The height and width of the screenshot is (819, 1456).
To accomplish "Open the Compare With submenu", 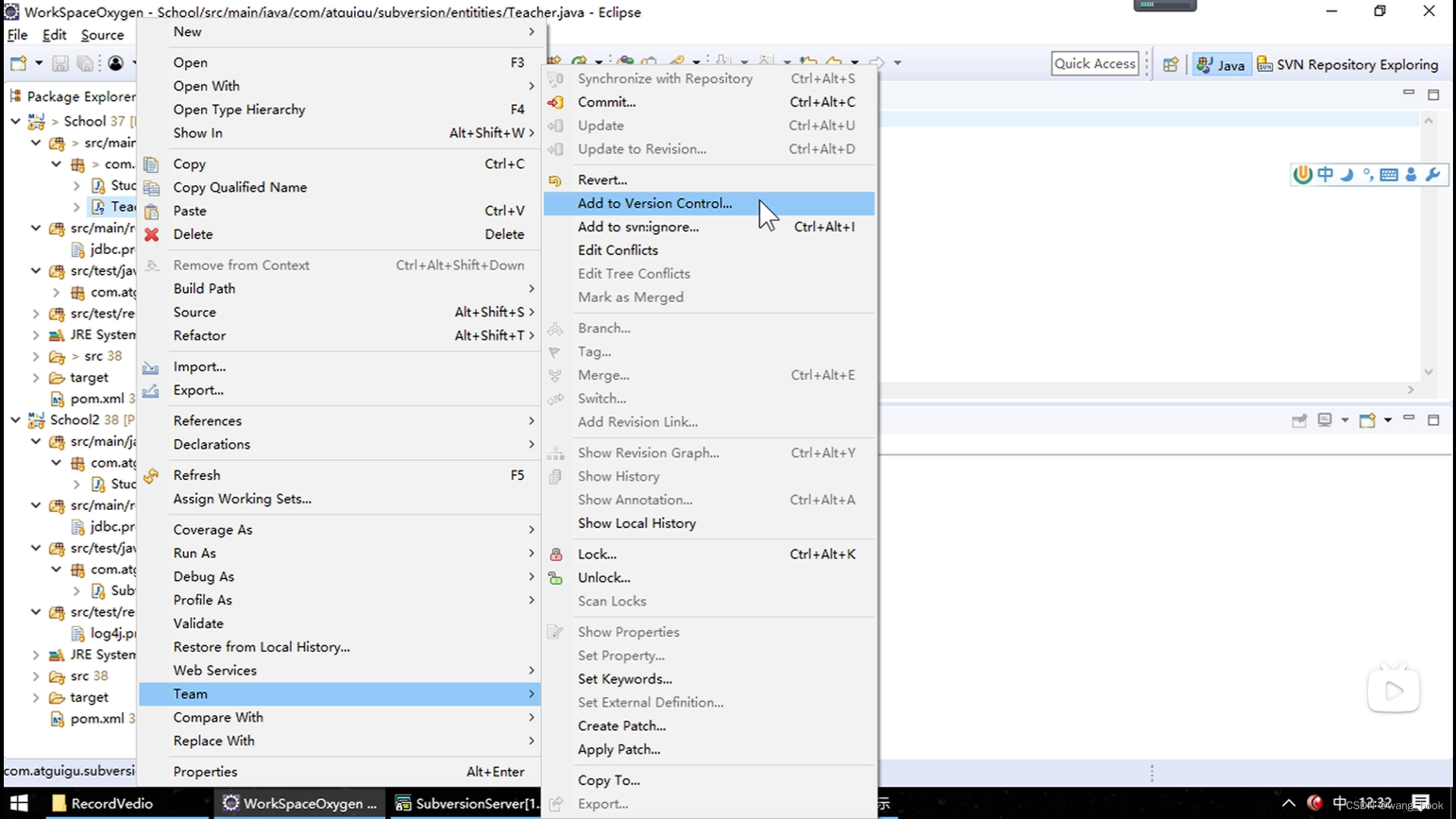I will [339, 717].
